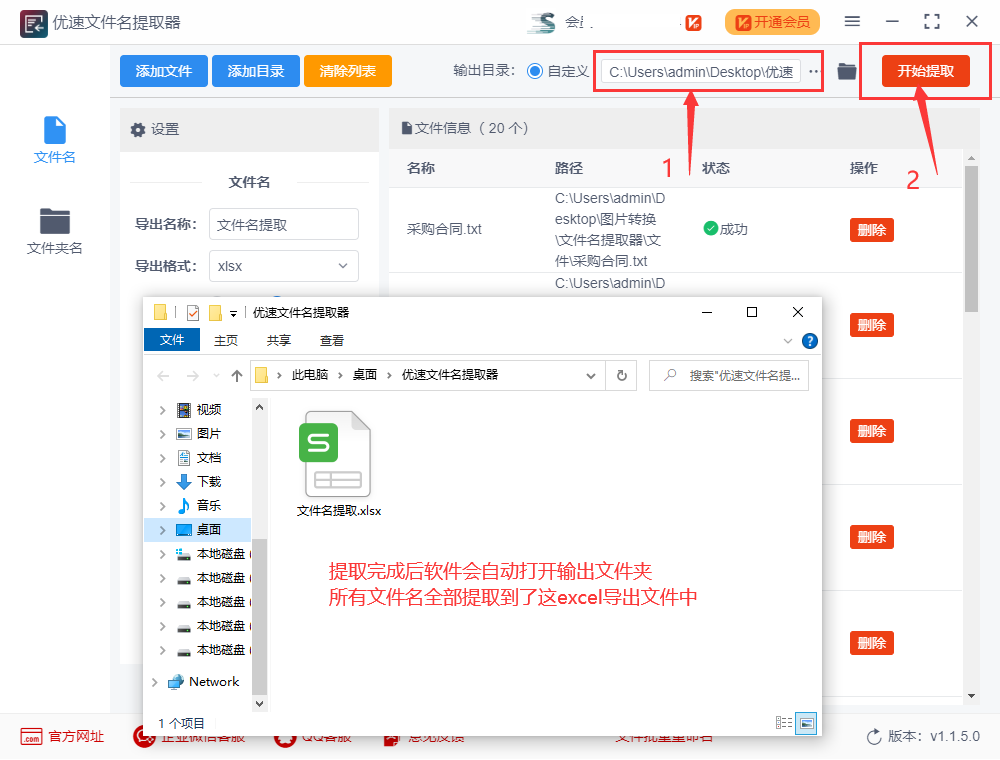Click the 开始提取 button

click(x=925, y=71)
